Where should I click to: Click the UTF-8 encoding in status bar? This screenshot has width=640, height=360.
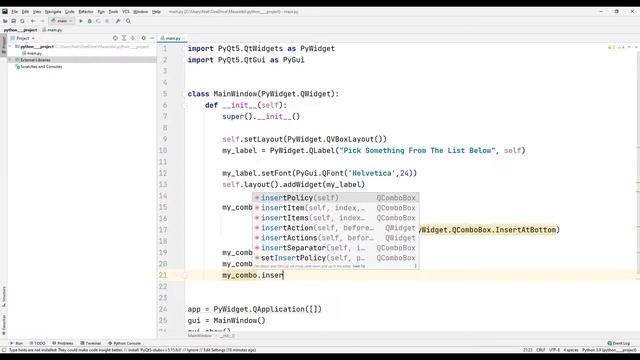[554, 350]
